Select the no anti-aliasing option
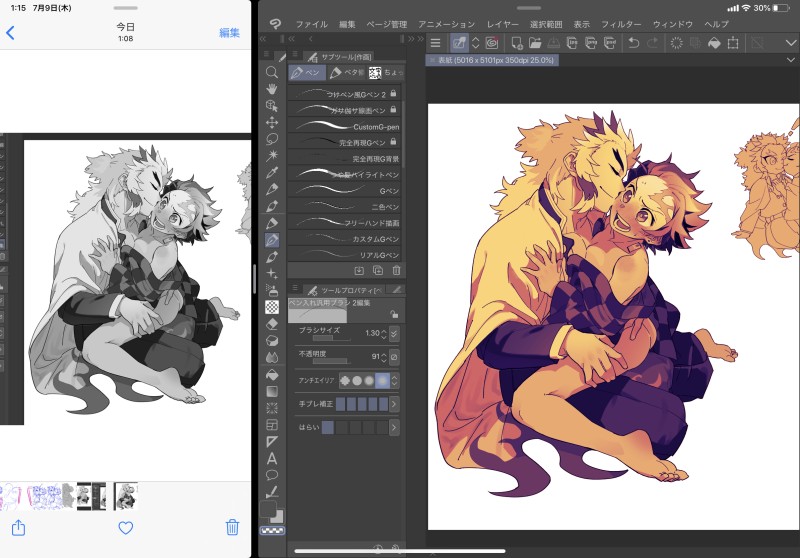The height and width of the screenshot is (558, 800). 345,380
